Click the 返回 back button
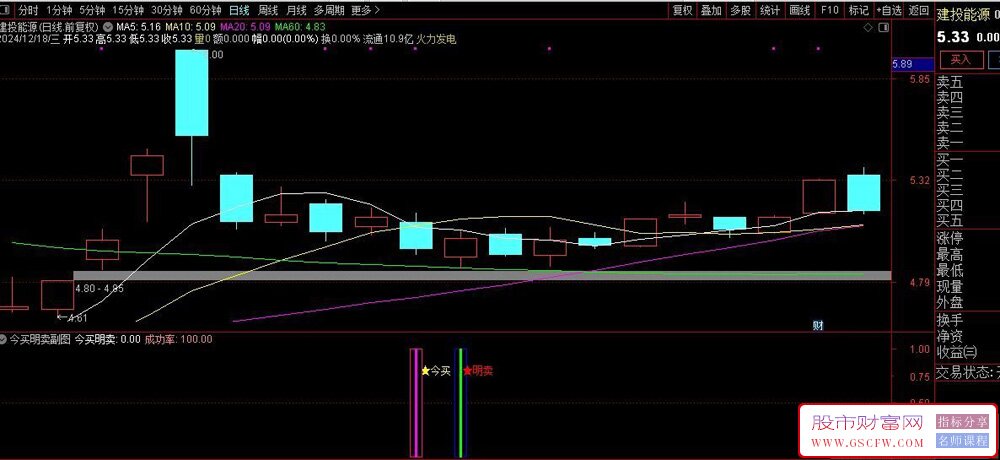Image resolution: width=1000 pixels, height=460 pixels. click(x=918, y=10)
